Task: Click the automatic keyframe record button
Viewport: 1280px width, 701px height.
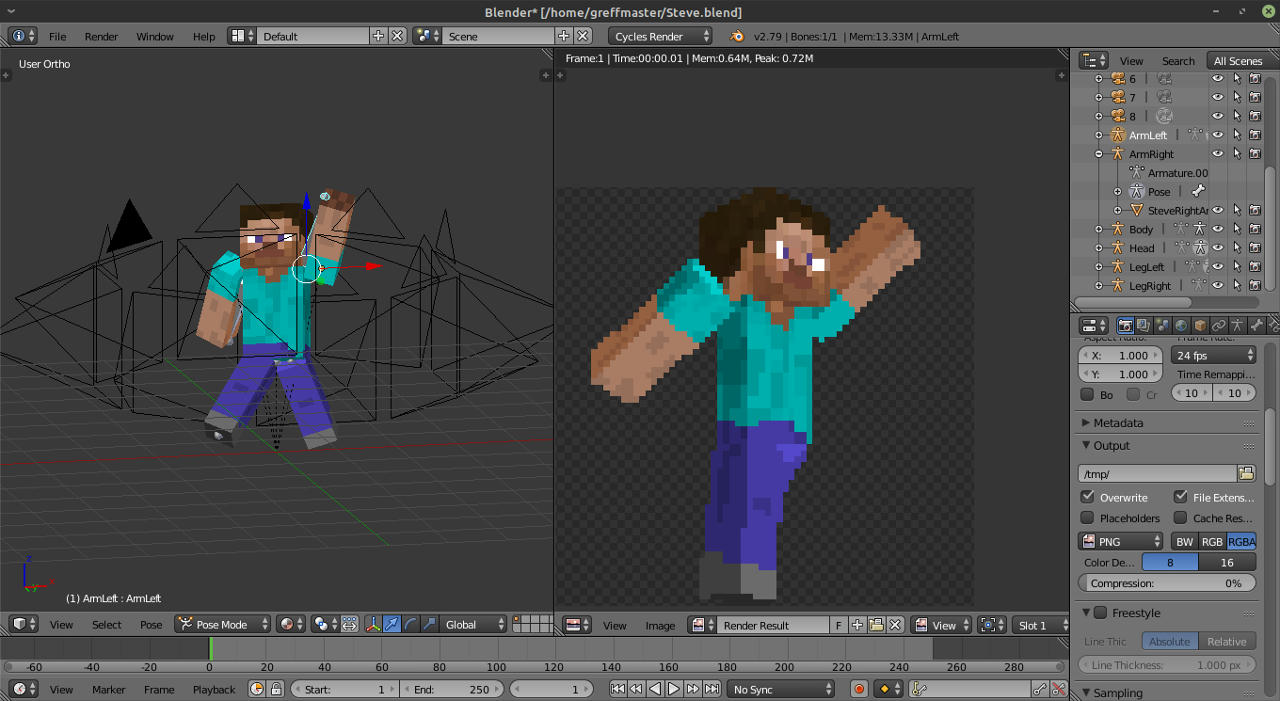Action: [858, 688]
